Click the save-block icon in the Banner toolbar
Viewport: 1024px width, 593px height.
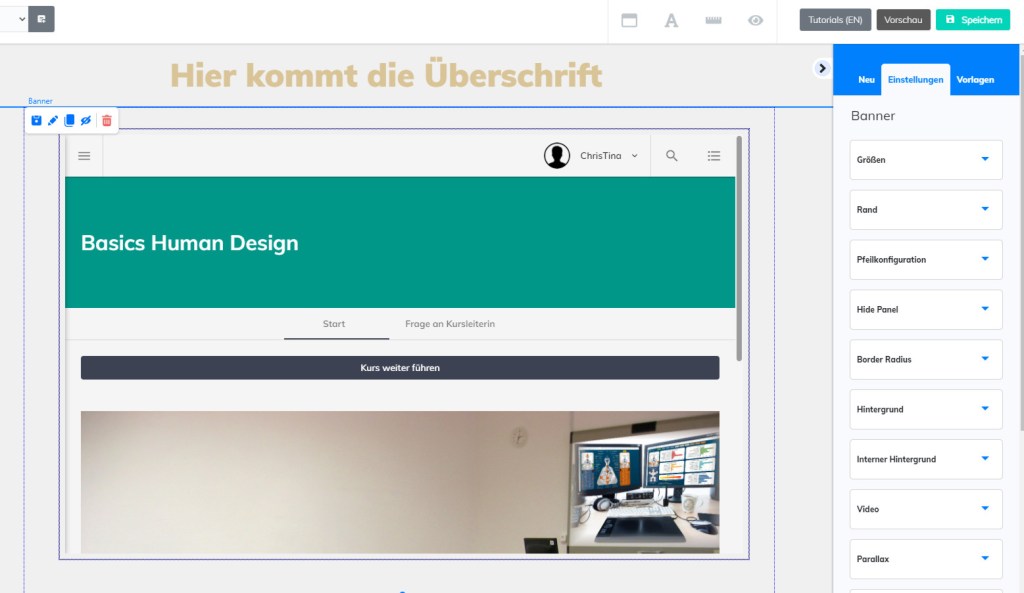(37, 121)
